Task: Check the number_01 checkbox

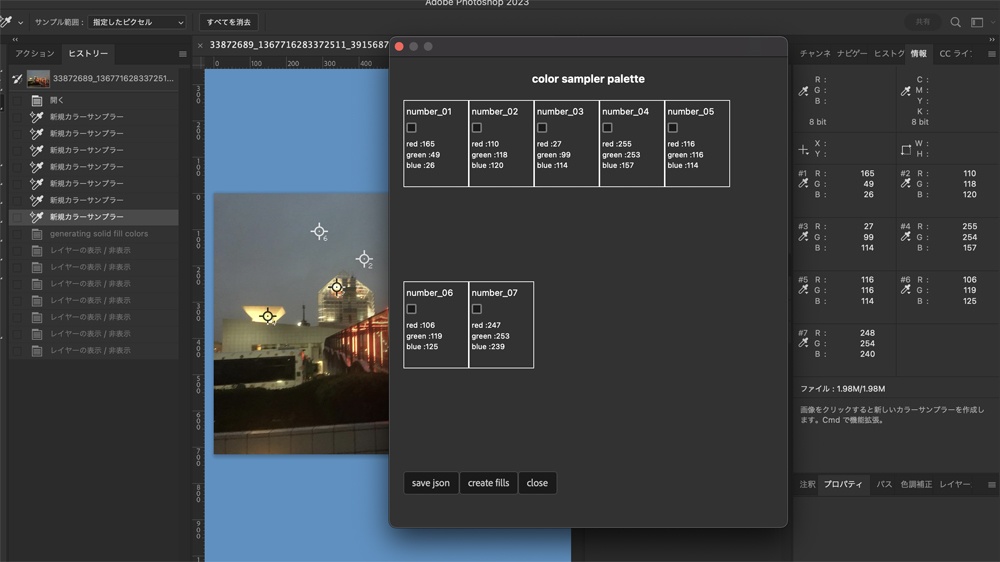Action: (411, 128)
